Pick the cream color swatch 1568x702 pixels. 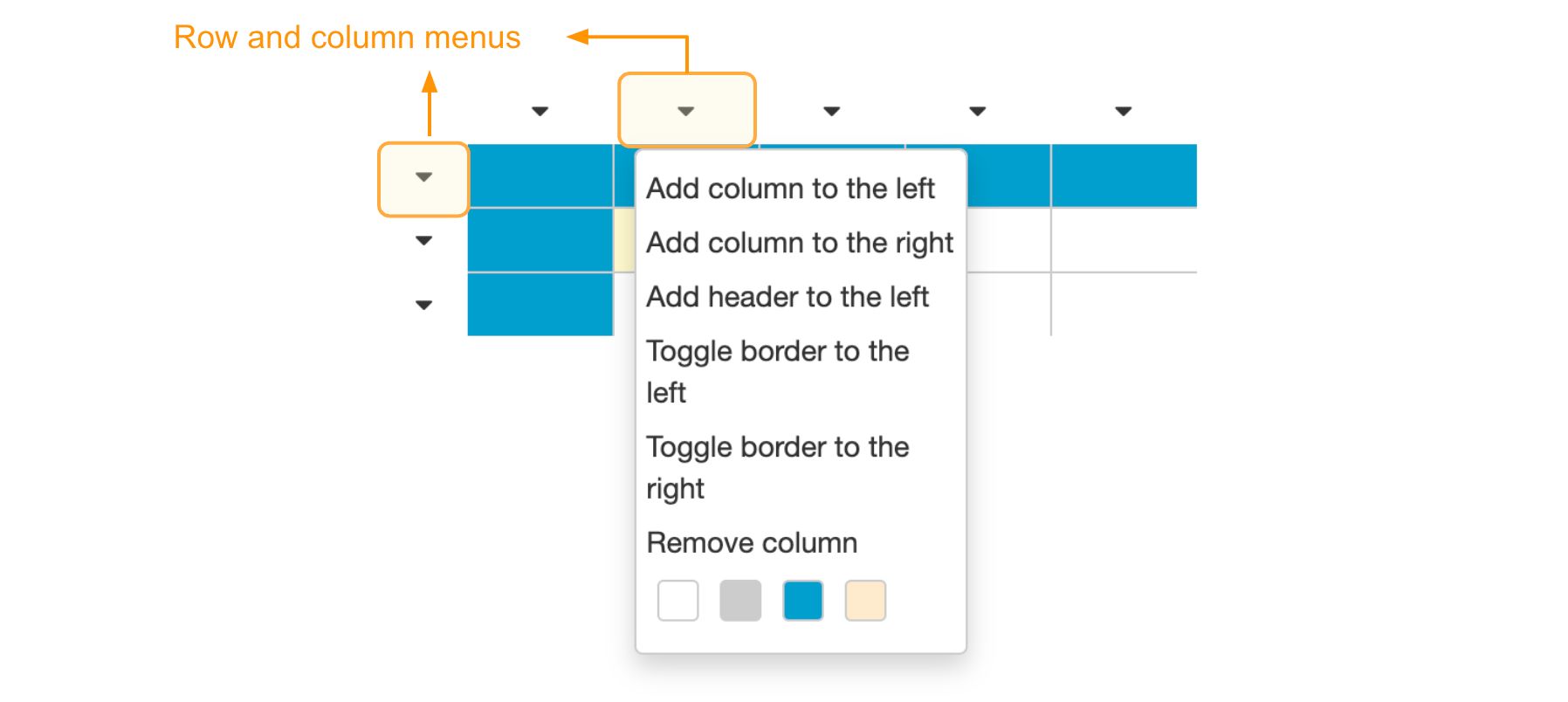tap(864, 601)
